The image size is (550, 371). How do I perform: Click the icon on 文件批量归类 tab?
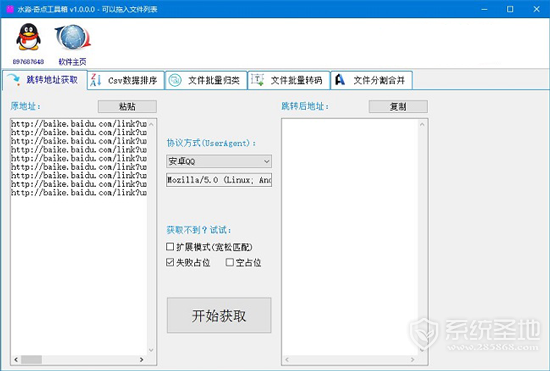click(175, 80)
